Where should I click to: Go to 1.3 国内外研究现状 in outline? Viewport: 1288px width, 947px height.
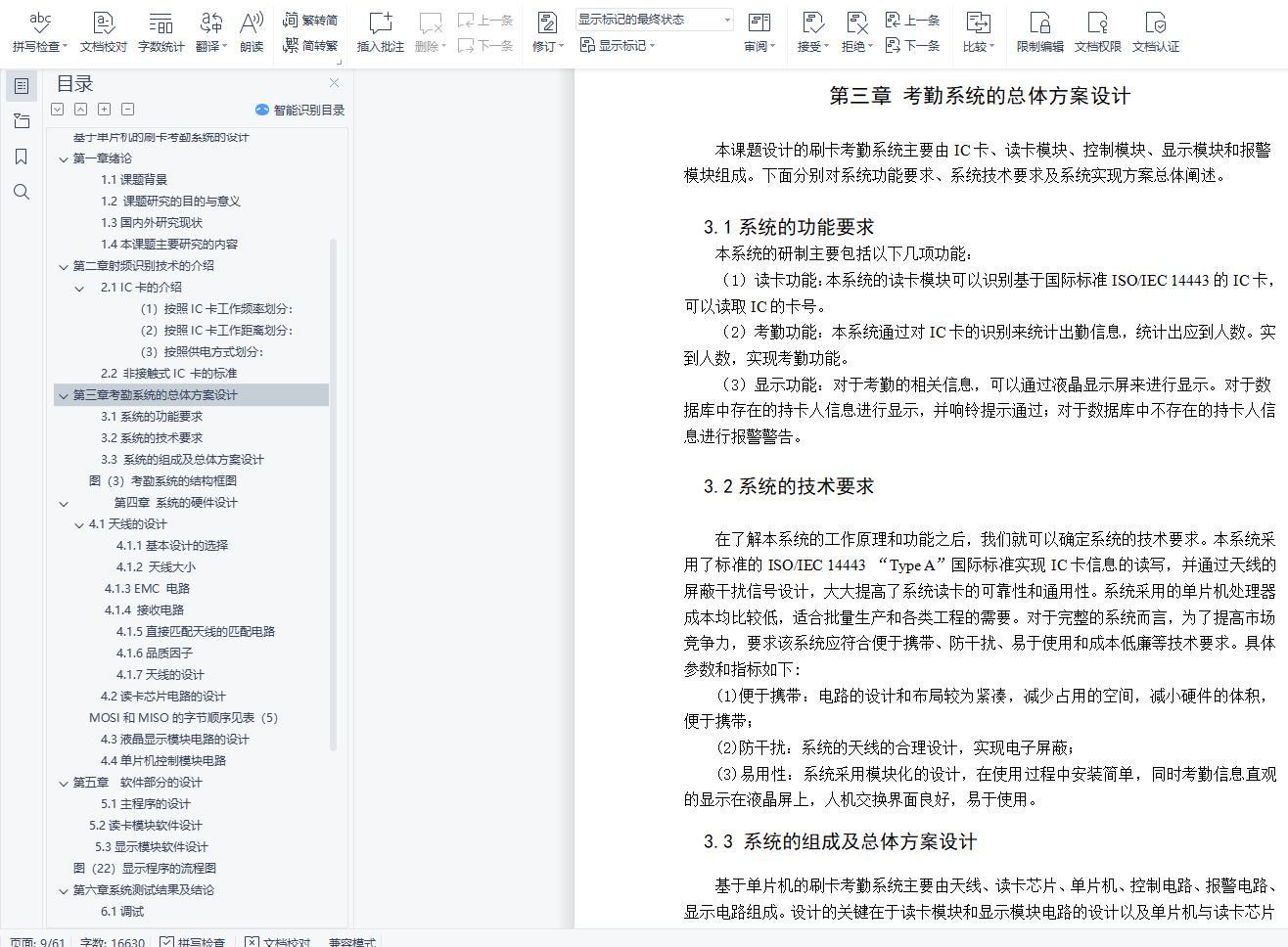point(152,223)
